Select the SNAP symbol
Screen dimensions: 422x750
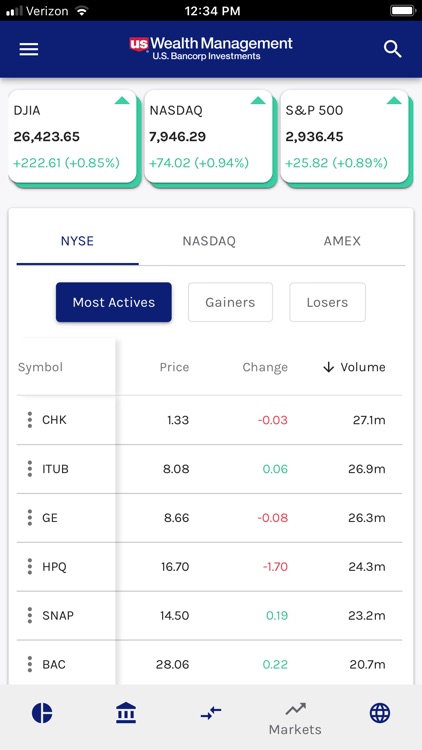click(x=58, y=615)
